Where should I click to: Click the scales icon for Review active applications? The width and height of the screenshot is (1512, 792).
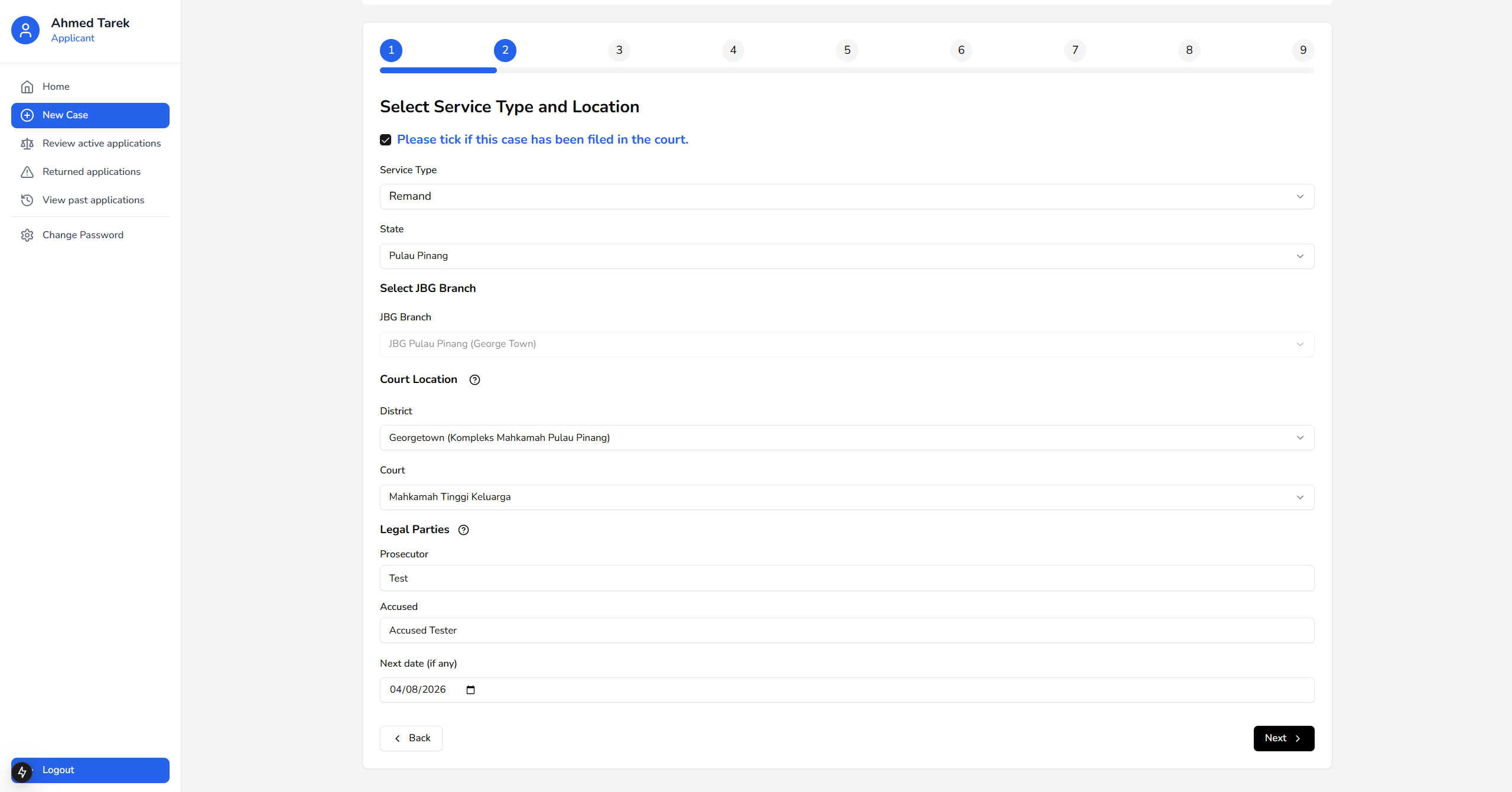tap(27, 144)
